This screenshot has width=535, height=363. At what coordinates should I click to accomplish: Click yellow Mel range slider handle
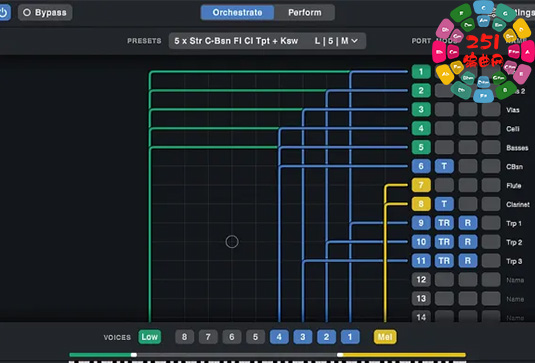340,355
